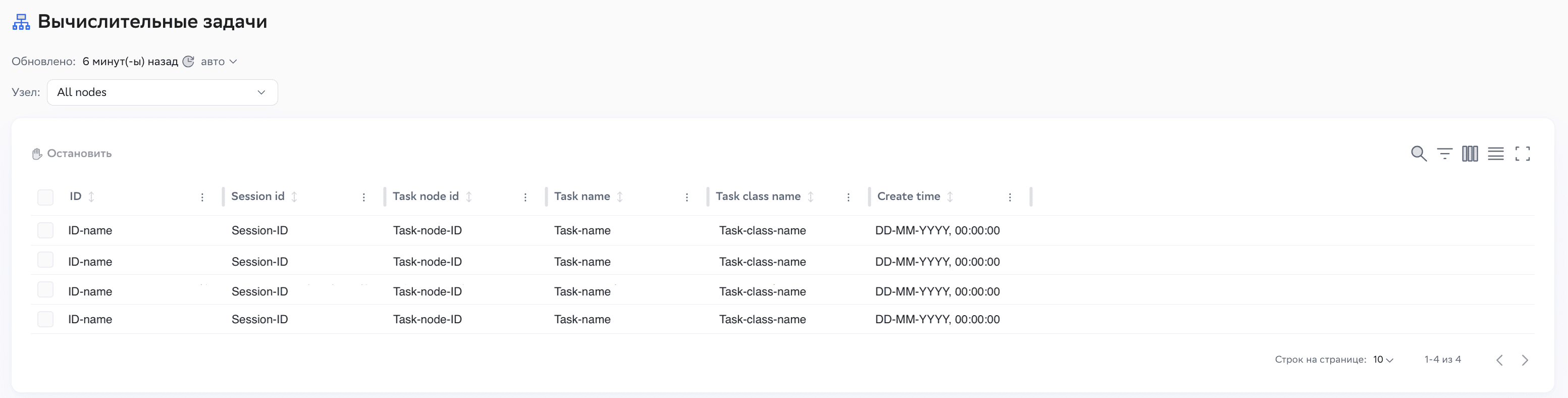
Task: Open the auto-refresh 'авто' dropdown
Action: tap(219, 62)
